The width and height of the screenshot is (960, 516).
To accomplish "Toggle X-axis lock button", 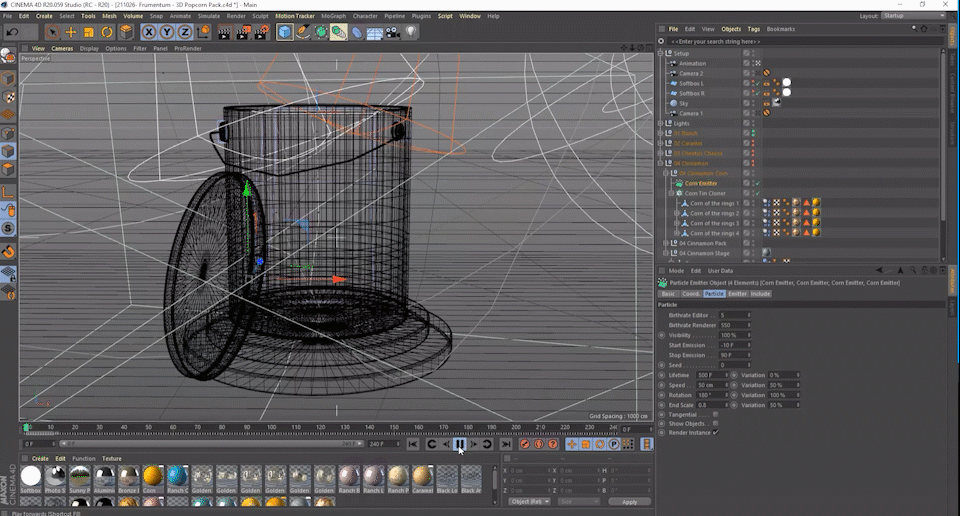I will pyautogui.click(x=149, y=33).
